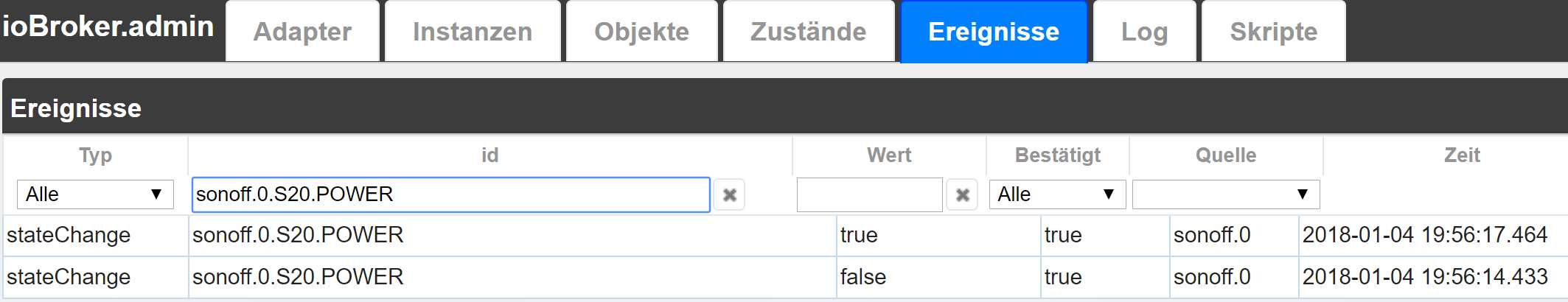Select the event at 19:56:14.433
The width and height of the screenshot is (1568, 302).
[x=1424, y=277]
